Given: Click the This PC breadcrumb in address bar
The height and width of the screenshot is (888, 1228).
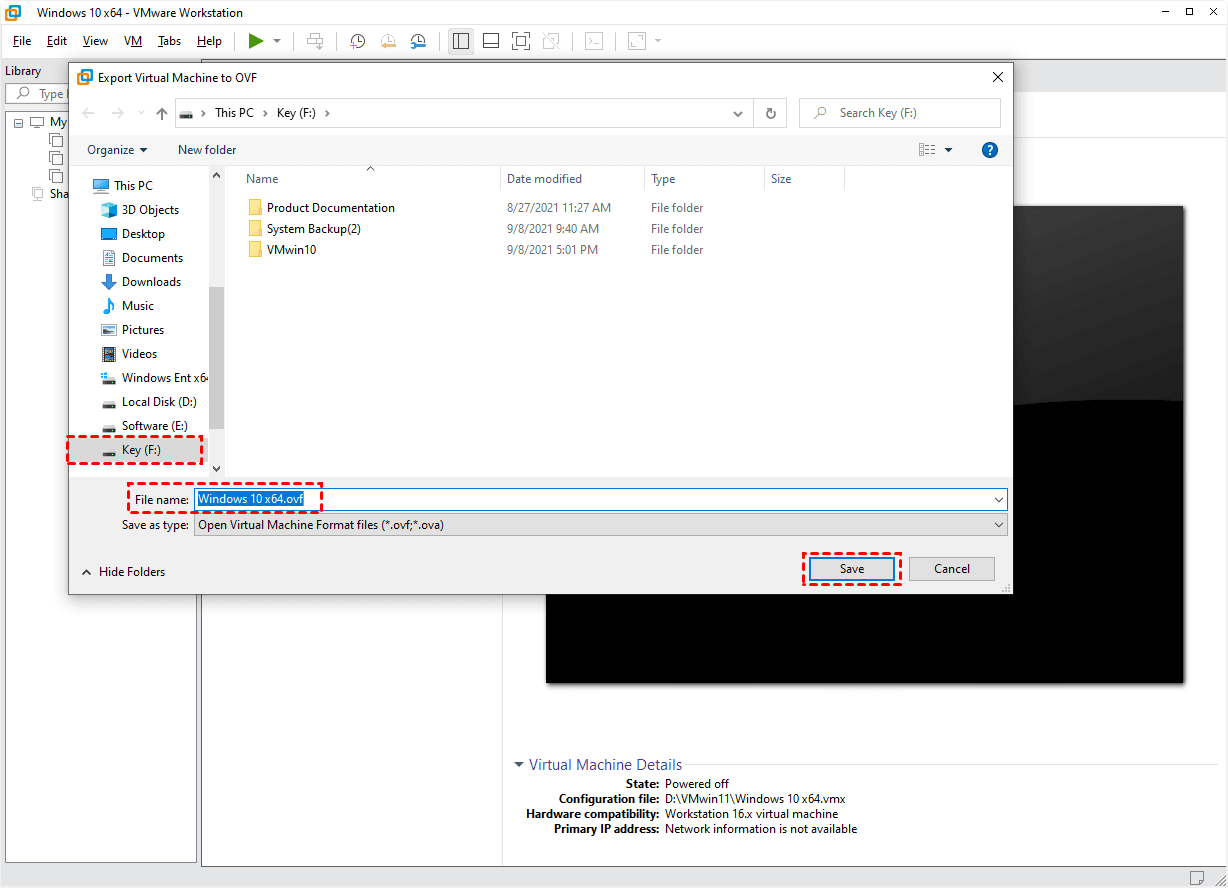Looking at the screenshot, I should coord(234,113).
